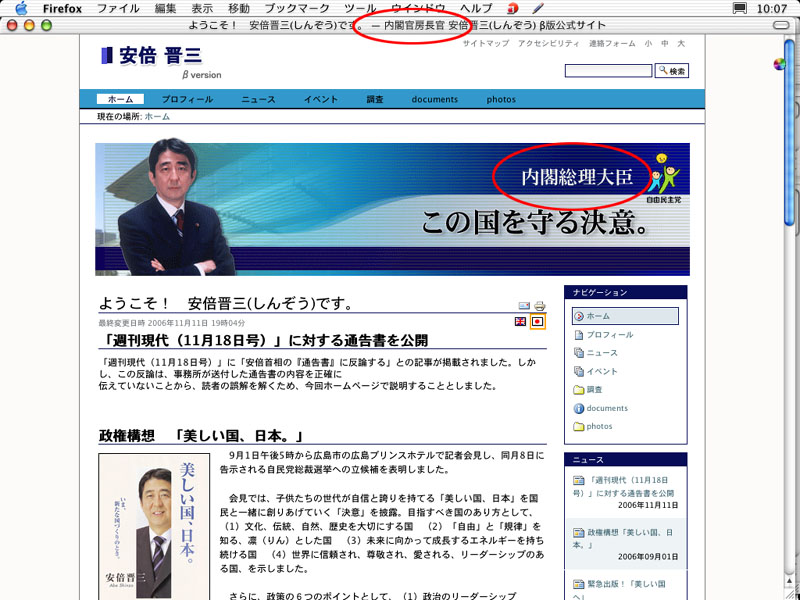Set text size to 小
This screenshot has height=600, width=800.
[x=648, y=44]
